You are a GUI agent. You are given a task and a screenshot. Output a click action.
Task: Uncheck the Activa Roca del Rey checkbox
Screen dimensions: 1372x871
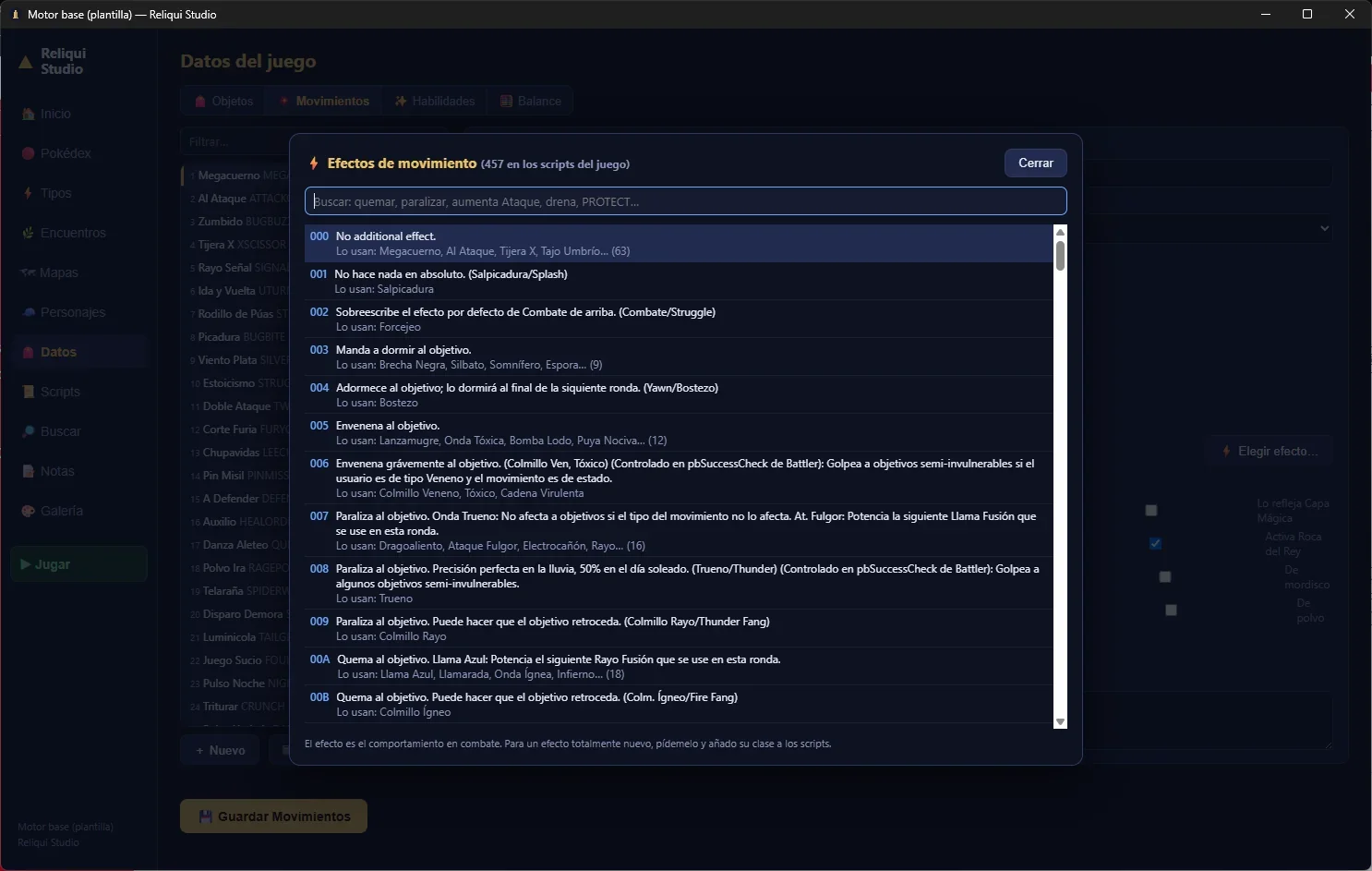pos(1155,543)
